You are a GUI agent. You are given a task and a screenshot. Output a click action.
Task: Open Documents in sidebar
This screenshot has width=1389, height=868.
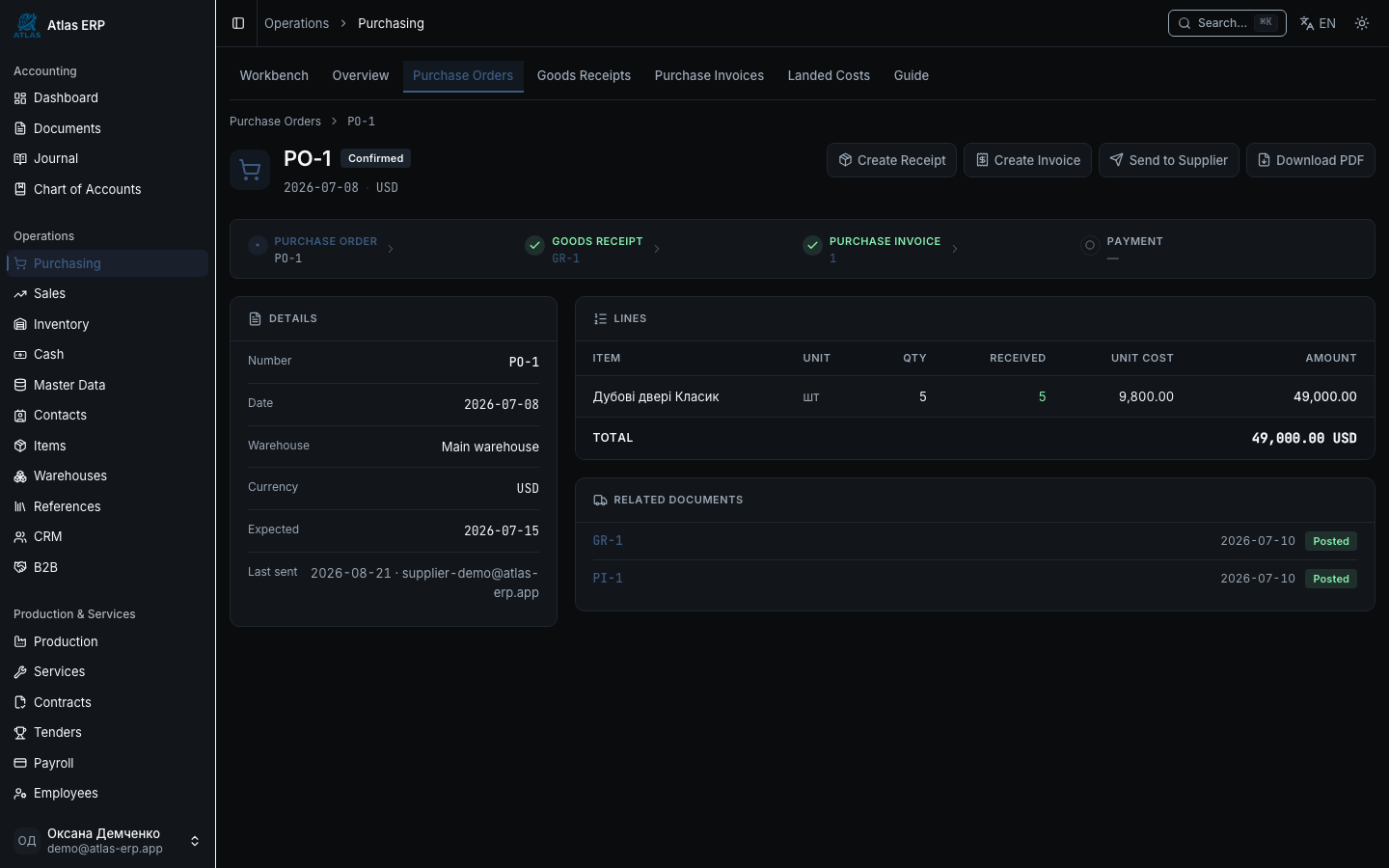(107, 128)
